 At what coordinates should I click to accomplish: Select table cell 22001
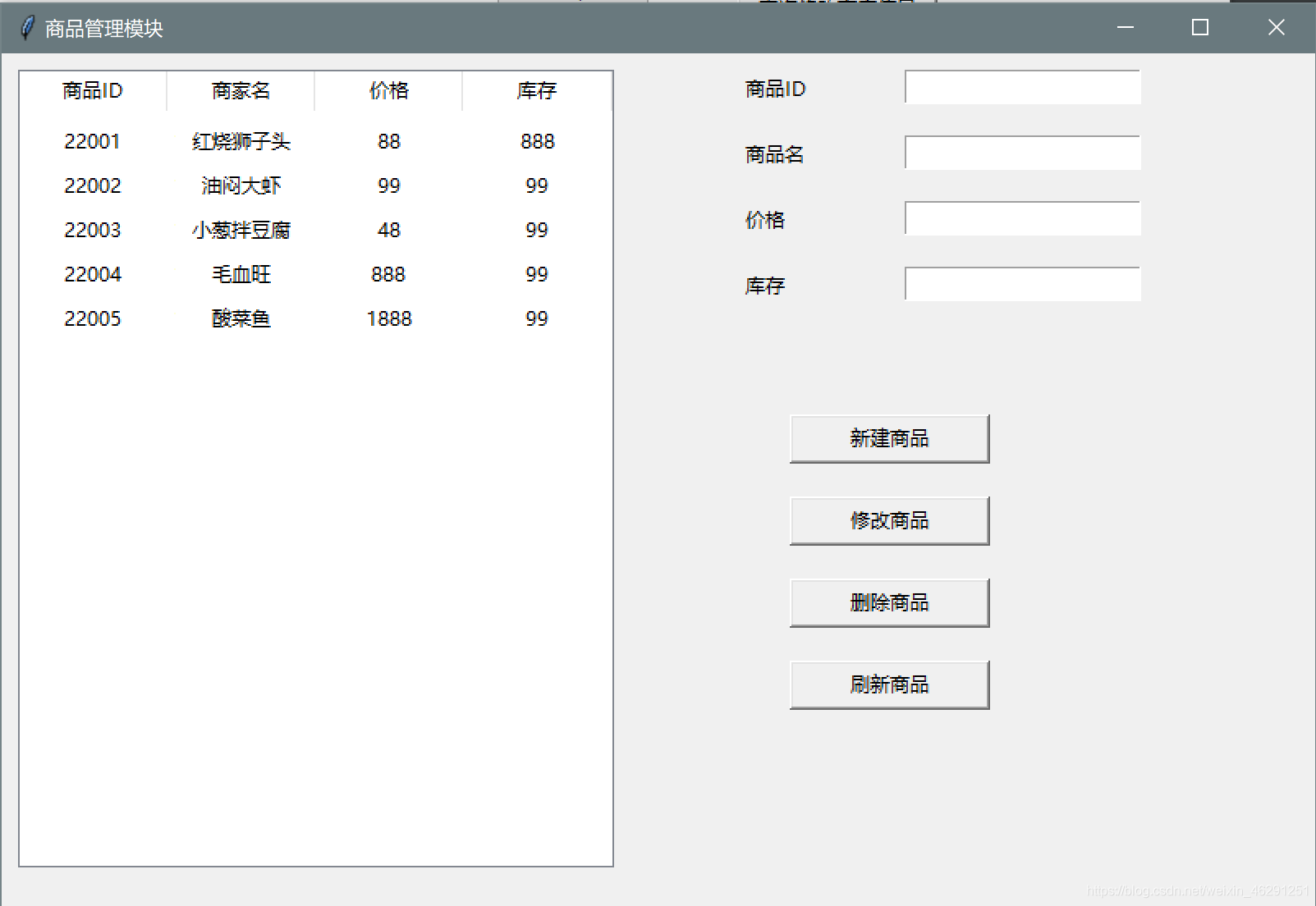[x=93, y=141]
